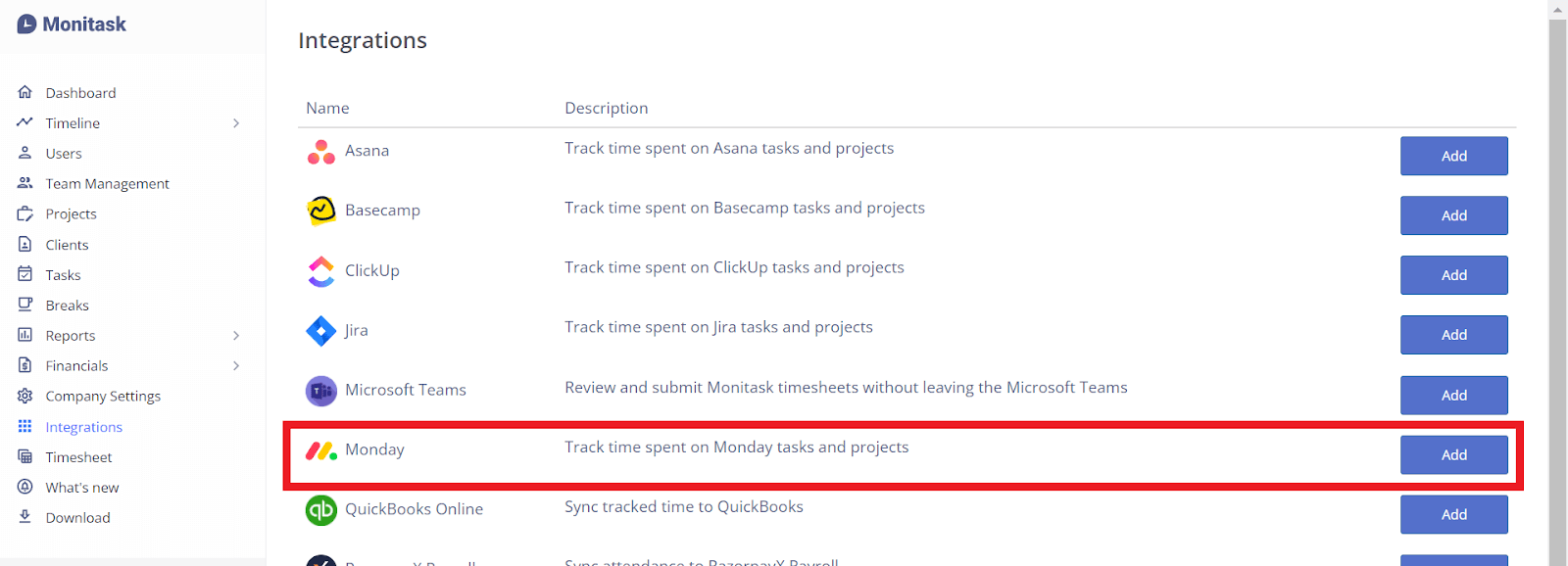Screen dimensions: 1568x566
Task: Click the Monday logo icon
Action: pyautogui.click(x=320, y=450)
